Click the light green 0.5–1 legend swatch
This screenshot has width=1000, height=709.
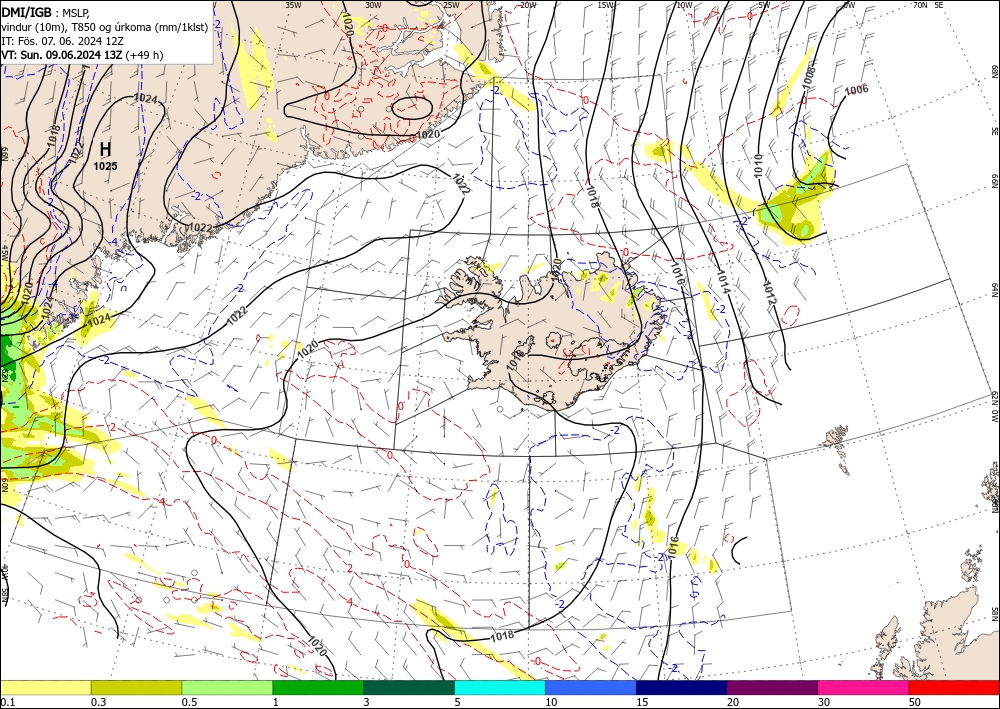coord(227,687)
